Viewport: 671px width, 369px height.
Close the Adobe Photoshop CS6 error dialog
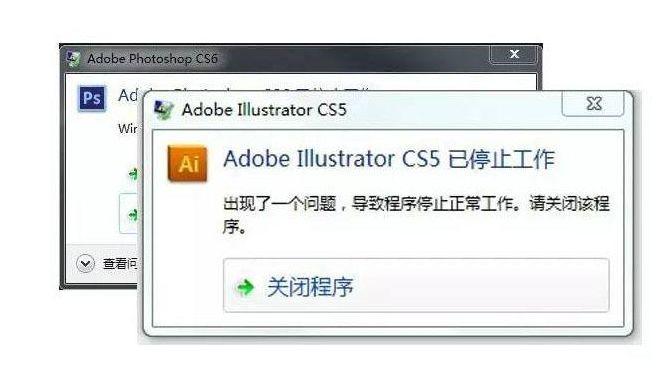[514, 54]
